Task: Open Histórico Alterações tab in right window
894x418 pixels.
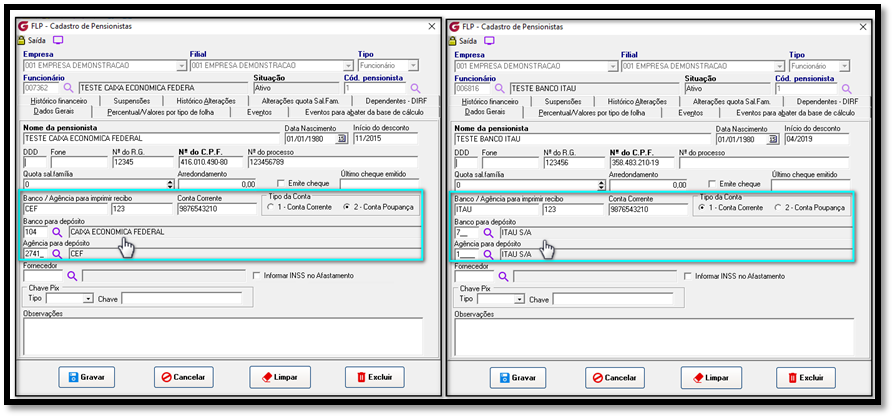Action: [x=637, y=101]
